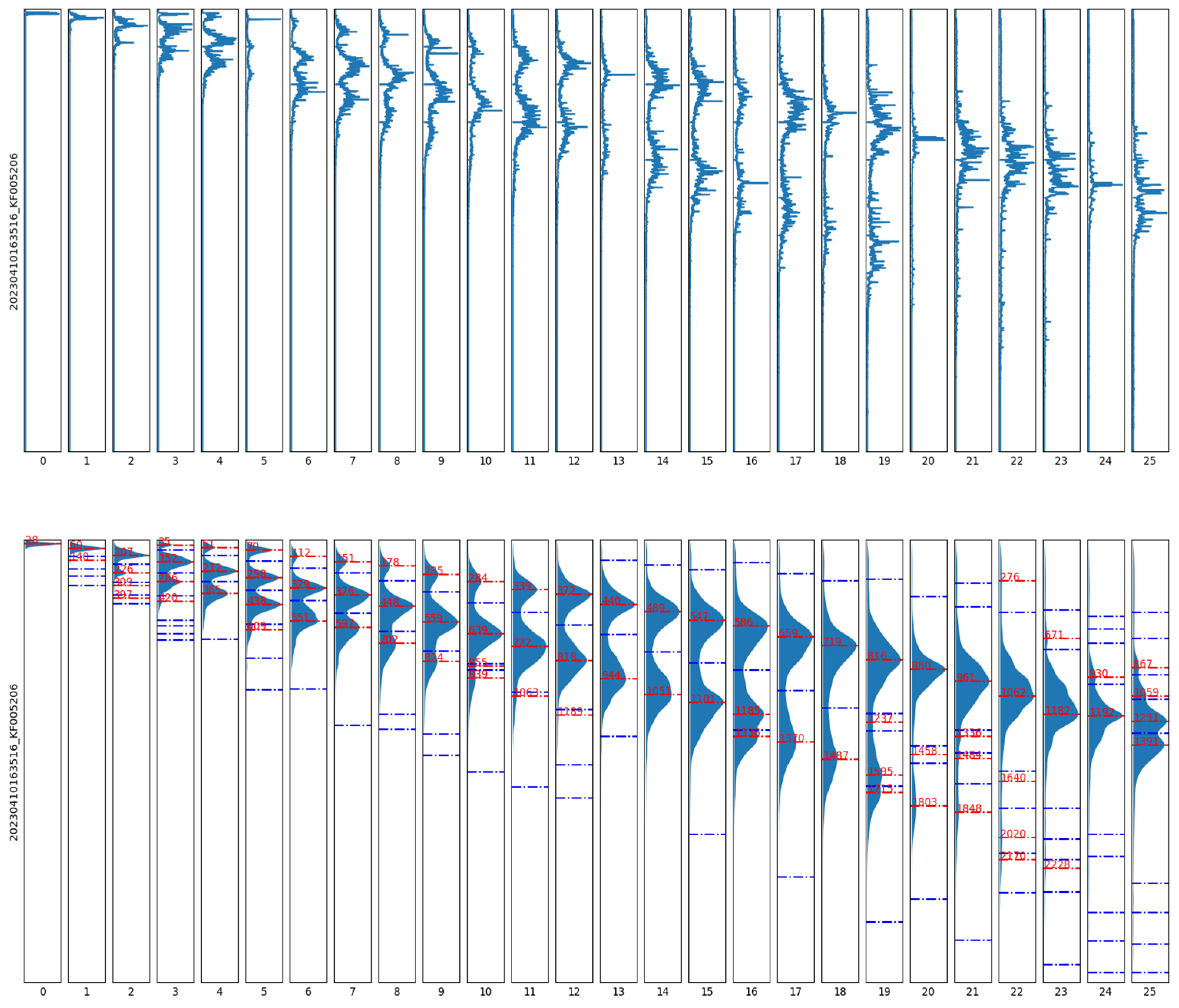Click the lowest blue dashed line in bottom panel 23
The image size is (1179, 1008).
point(1061,964)
